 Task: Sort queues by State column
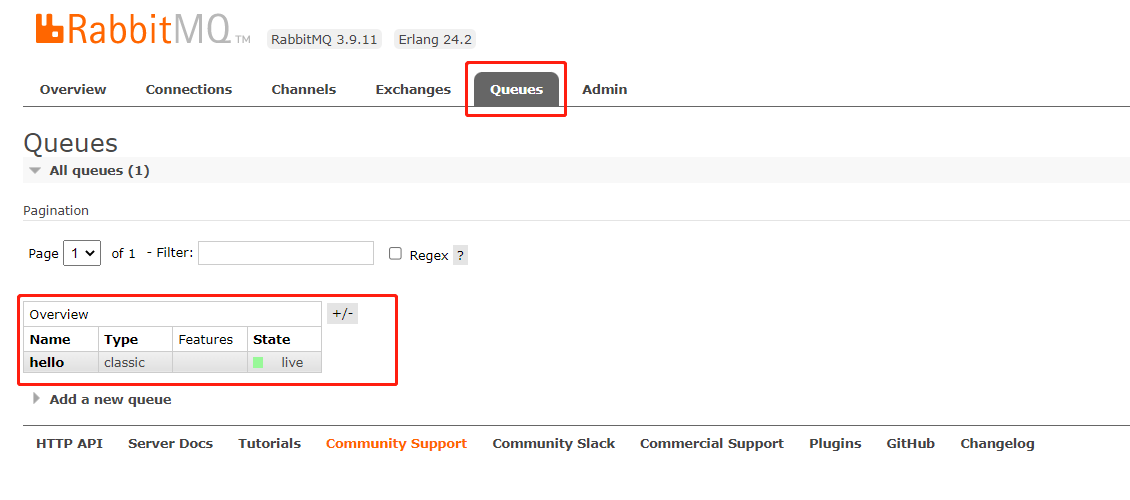(x=272, y=339)
